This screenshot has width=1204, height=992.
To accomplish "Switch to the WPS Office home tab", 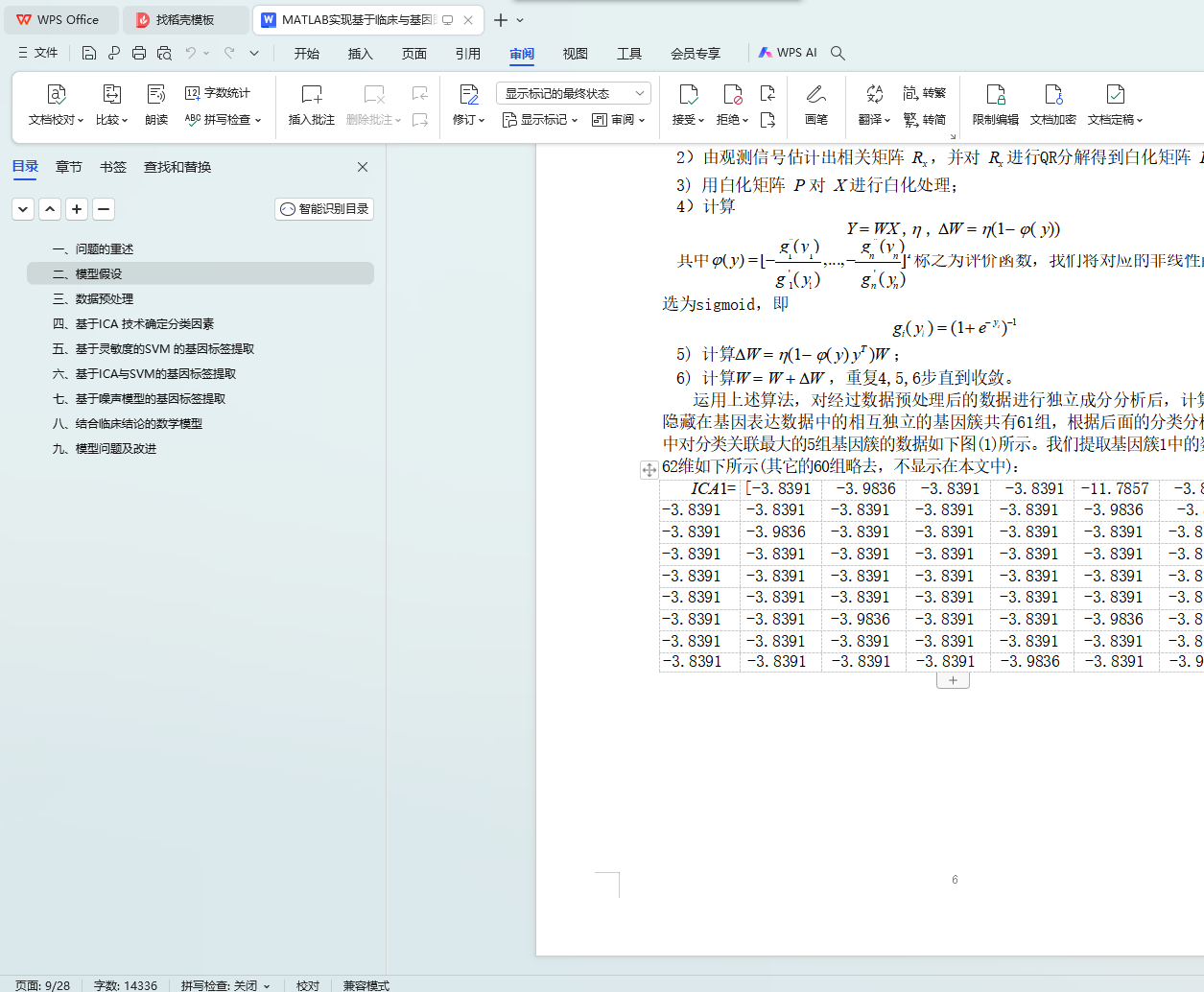I will tap(59, 19).
